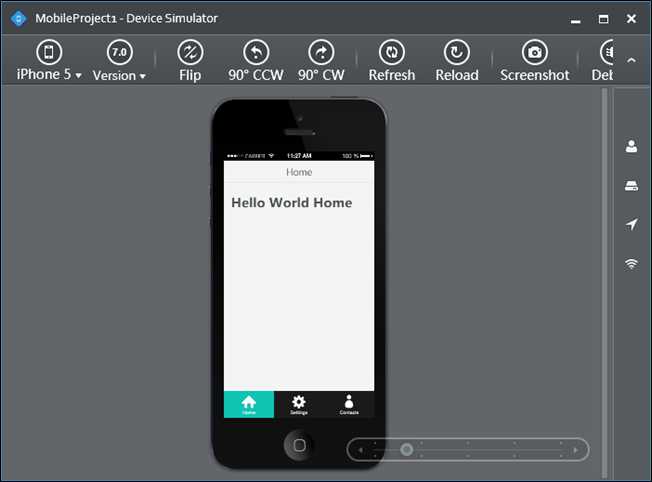Open the Wi-Fi connection icon in sidebar
Image resolution: width=652 pixels, height=482 pixels.
click(x=631, y=264)
